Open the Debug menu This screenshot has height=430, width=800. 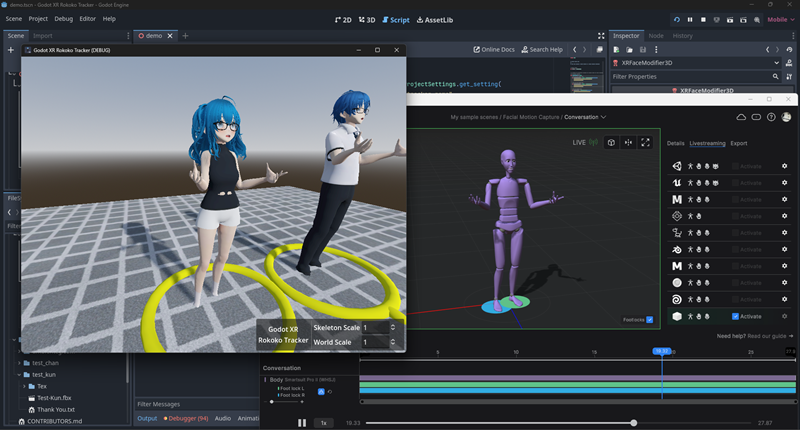[63, 19]
